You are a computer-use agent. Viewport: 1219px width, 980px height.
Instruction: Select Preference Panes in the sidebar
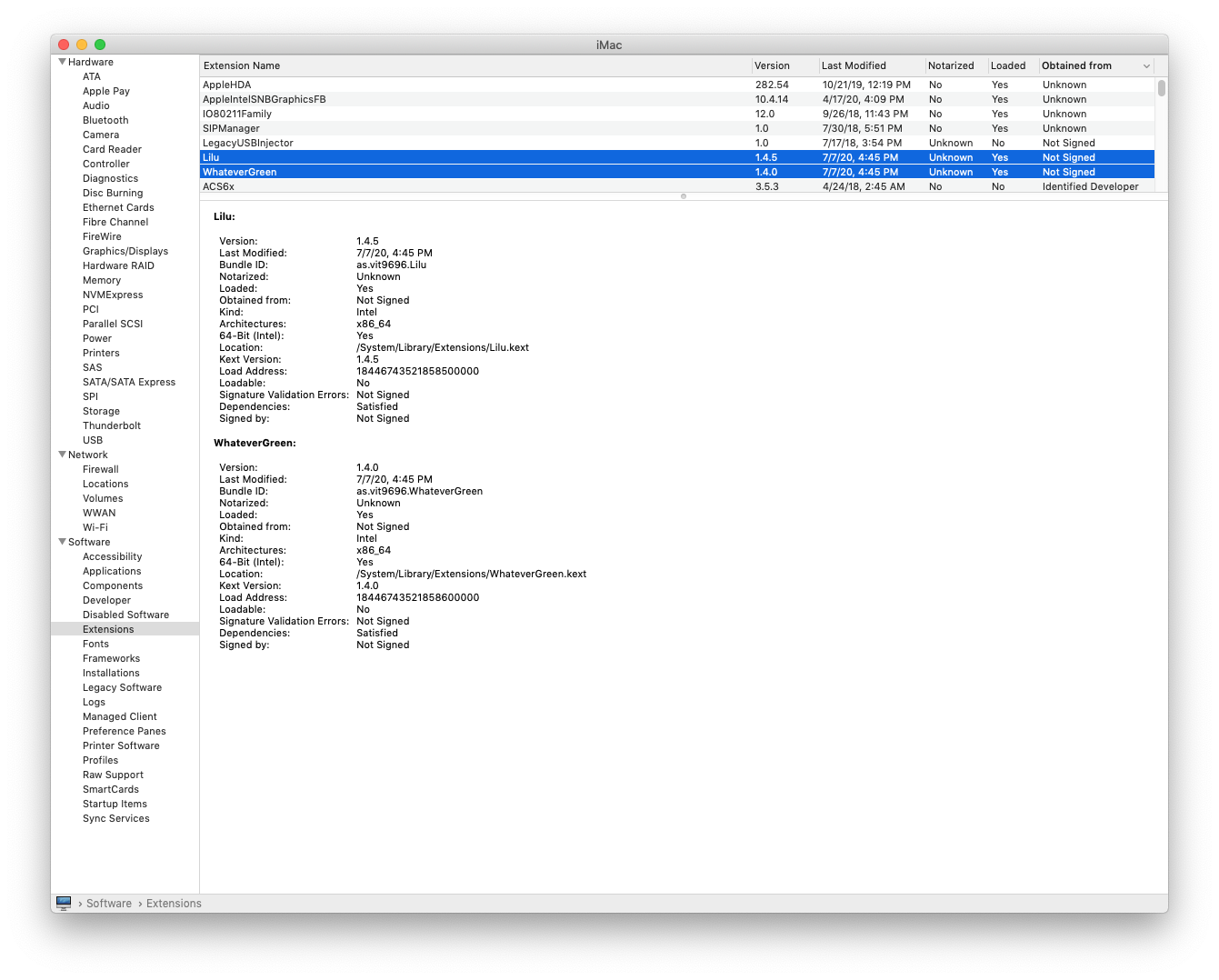pos(125,731)
